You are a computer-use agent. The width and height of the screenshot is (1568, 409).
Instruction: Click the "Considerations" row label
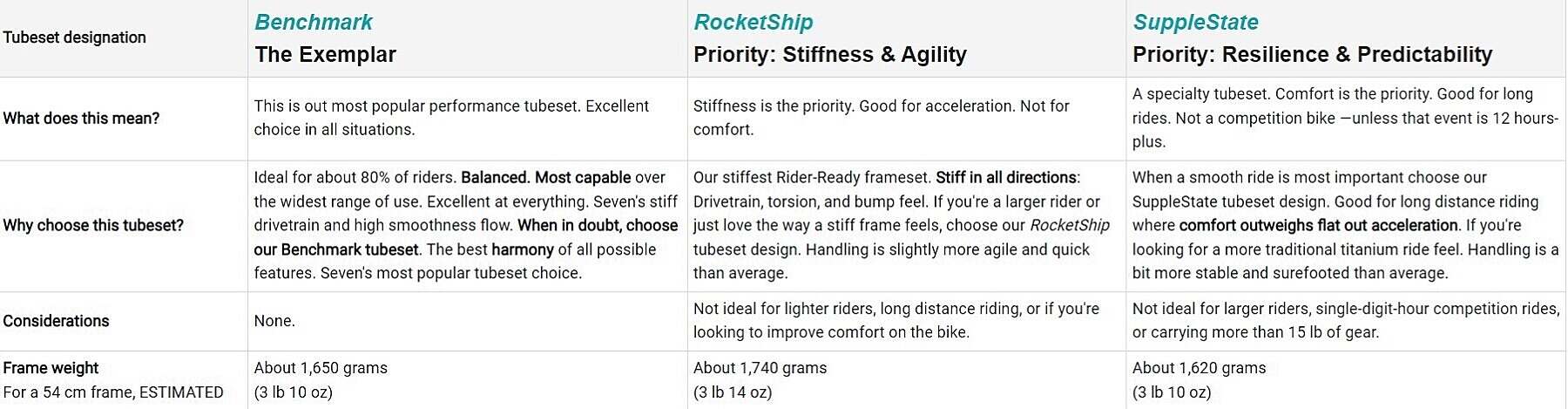[56, 321]
